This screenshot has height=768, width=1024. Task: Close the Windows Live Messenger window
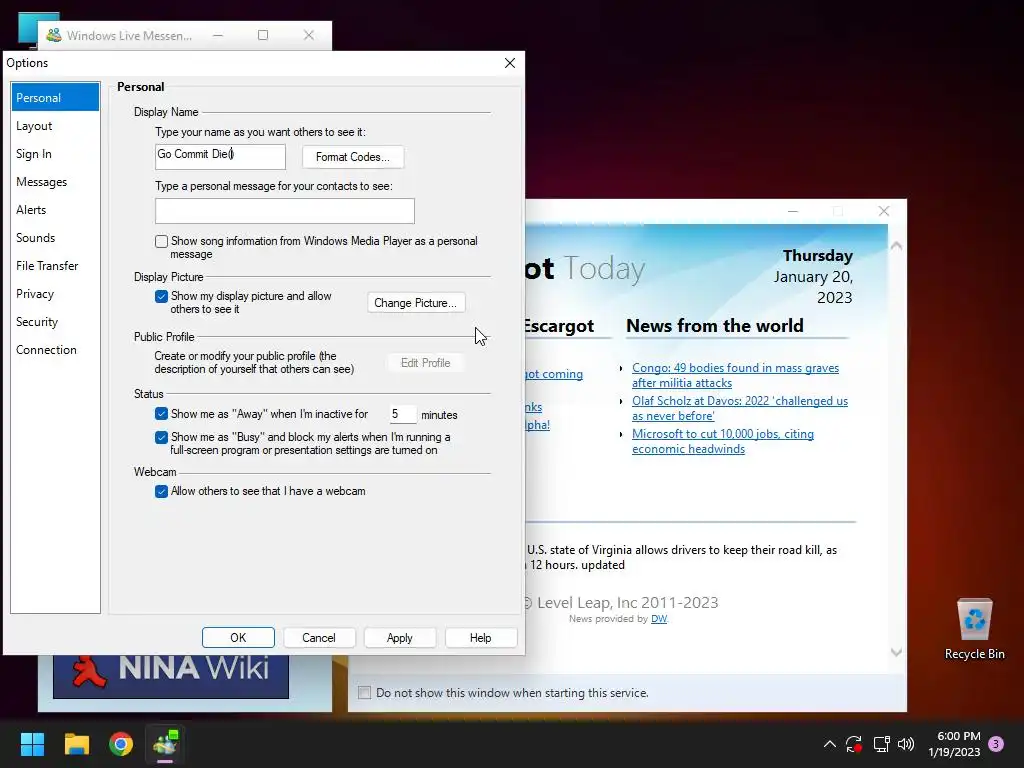coord(309,35)
